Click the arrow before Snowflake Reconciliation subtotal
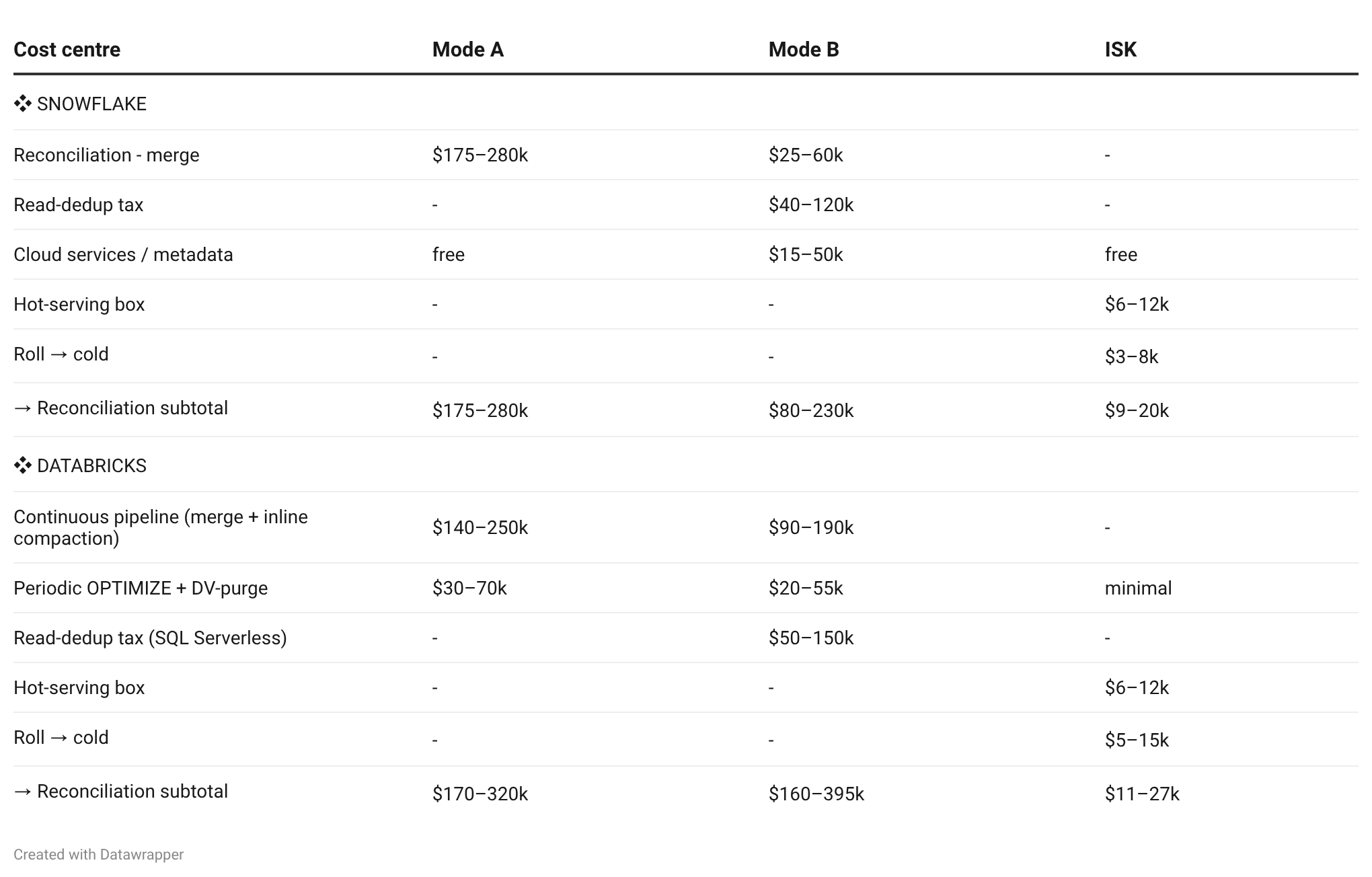The height and width of the screenshot is (877, 1372). pyautogui.click(x=23, y=408)
